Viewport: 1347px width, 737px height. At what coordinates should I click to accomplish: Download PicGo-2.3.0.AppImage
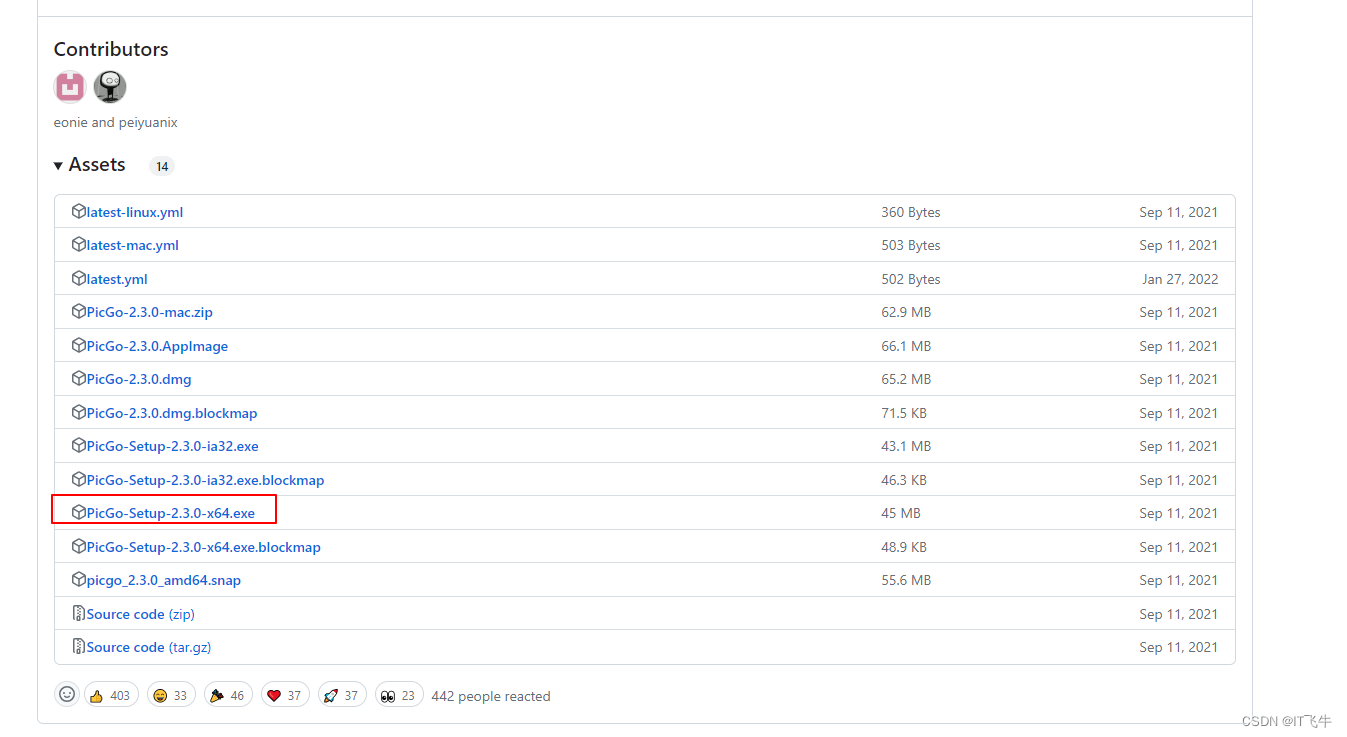coord(157,346)
